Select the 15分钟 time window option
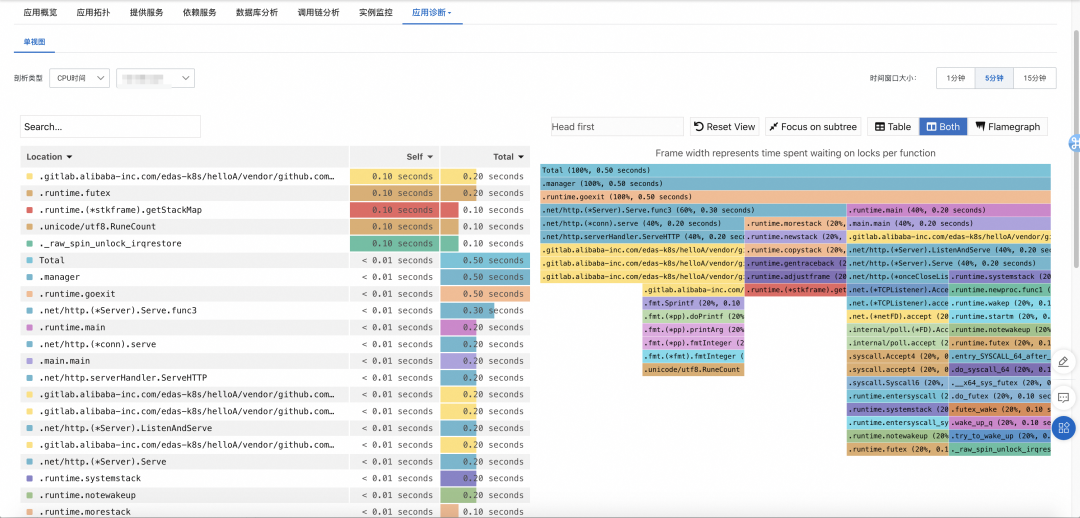 [1035, 78]
